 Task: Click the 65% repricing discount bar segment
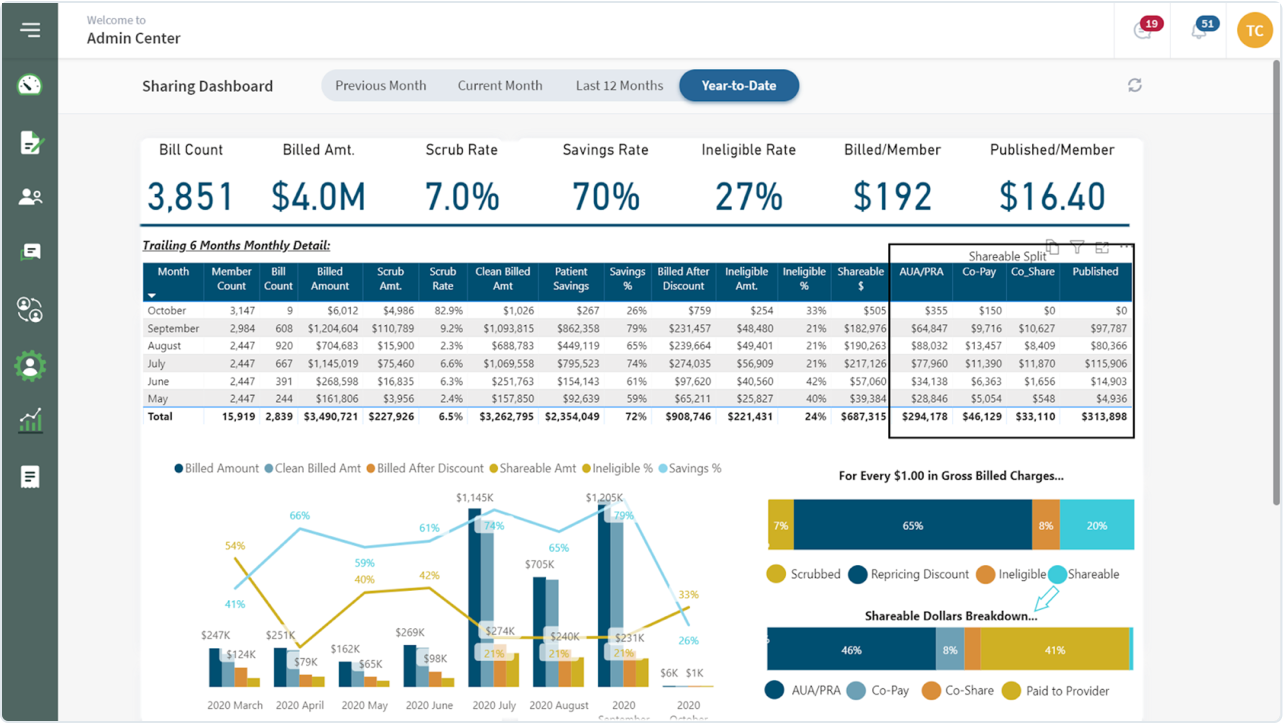912,525
